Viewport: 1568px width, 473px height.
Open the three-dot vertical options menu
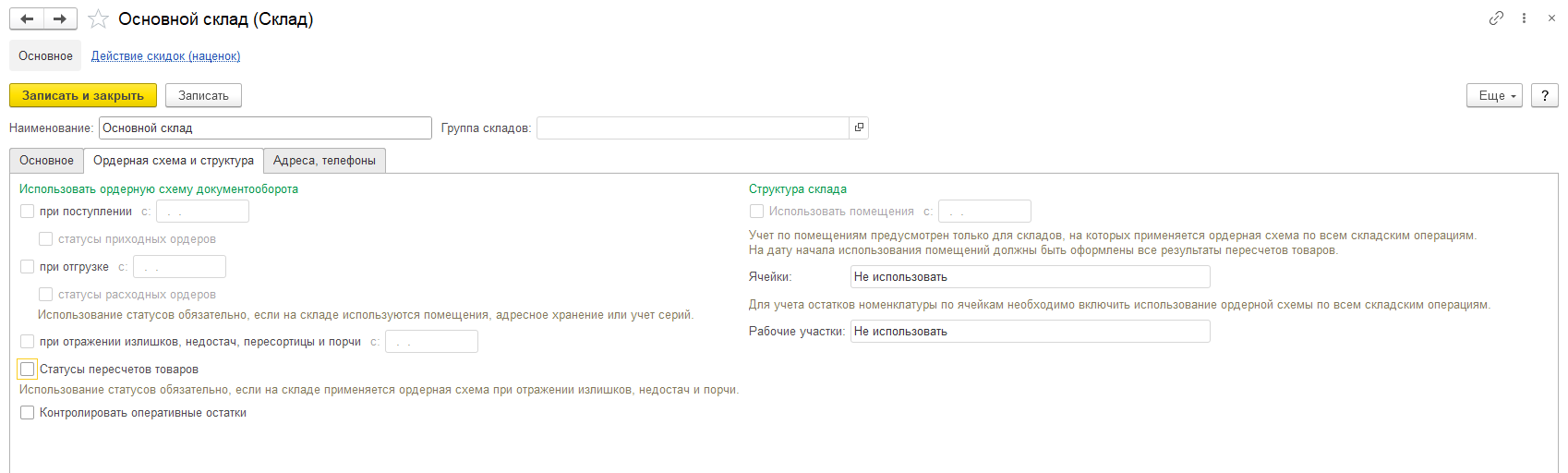coord(1524,18)
